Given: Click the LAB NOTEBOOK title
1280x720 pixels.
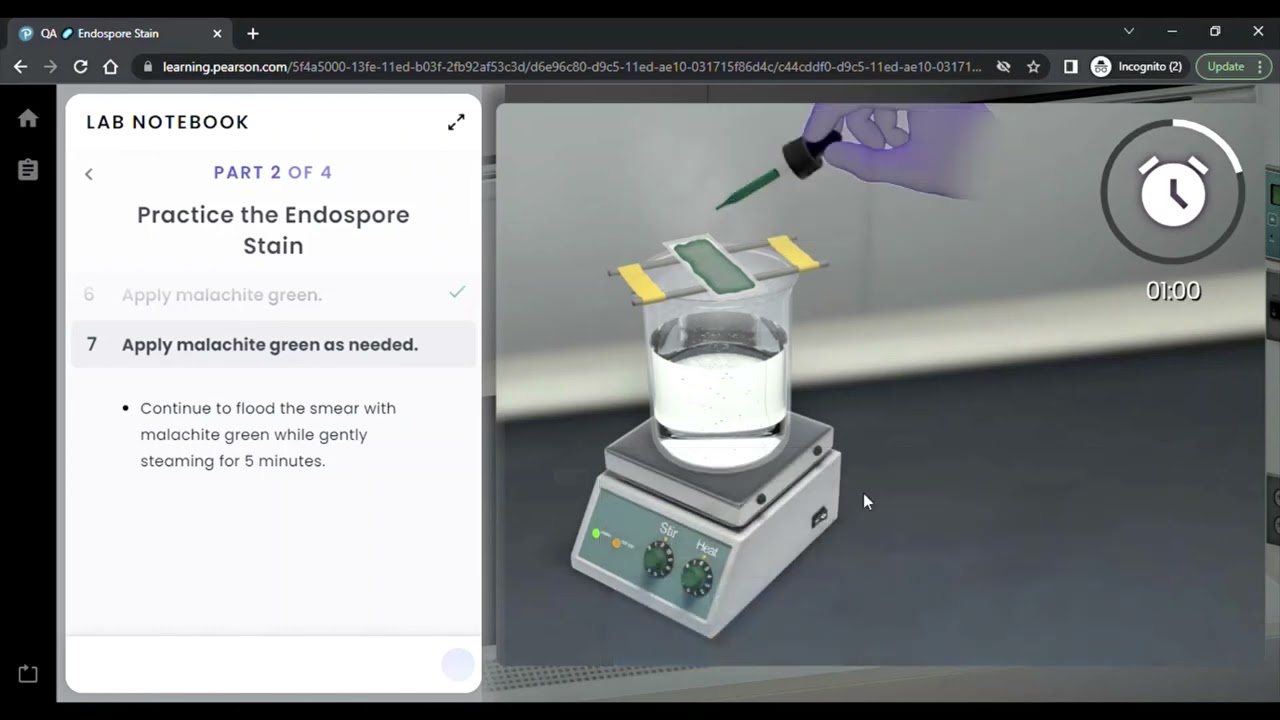Looking at the screenshot, I should [168, 122].
